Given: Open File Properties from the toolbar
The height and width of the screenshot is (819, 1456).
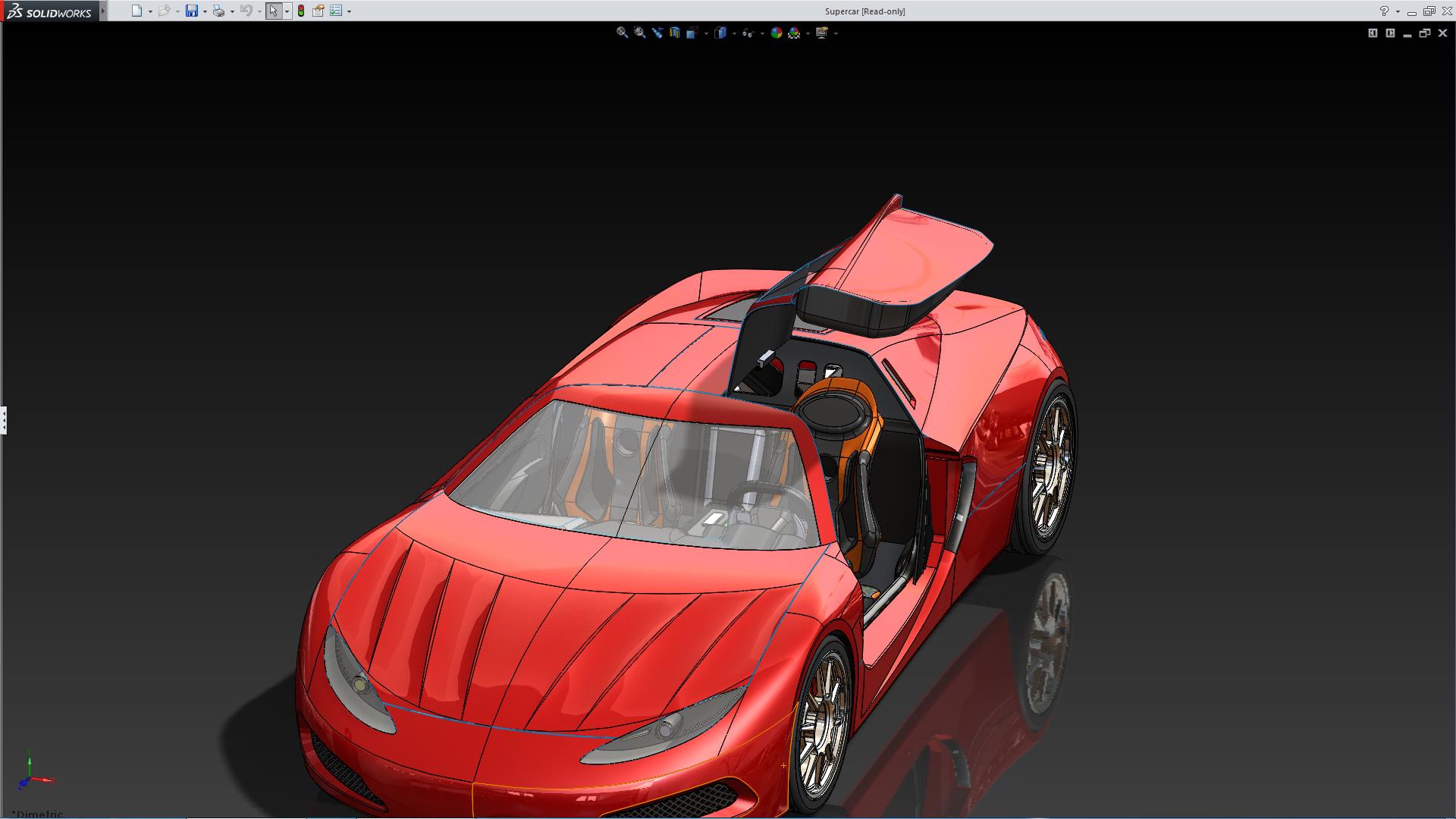Looking at the screenshot, I should pos(318,11).
